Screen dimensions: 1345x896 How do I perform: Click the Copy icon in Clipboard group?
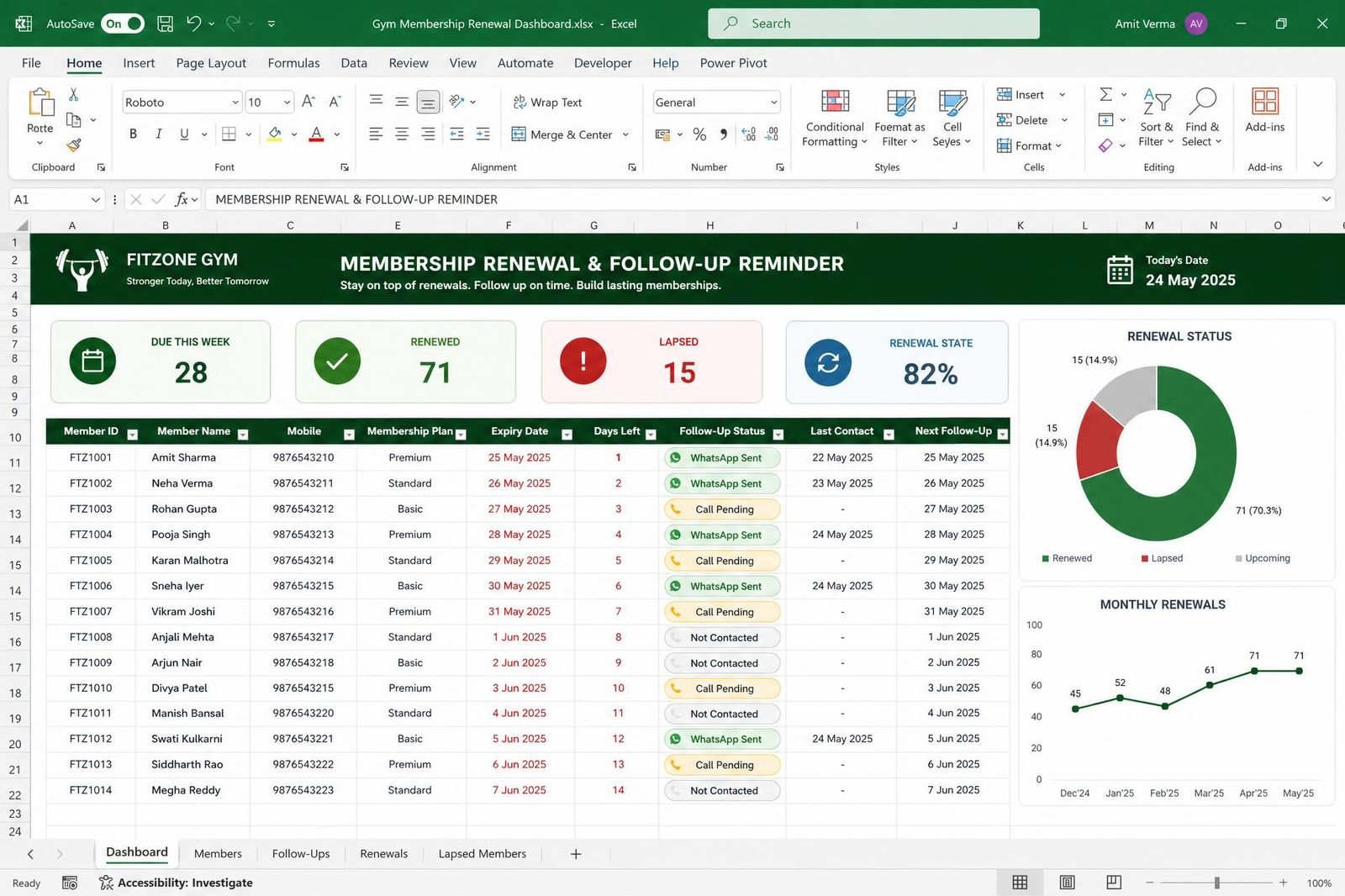coord(74,119)
